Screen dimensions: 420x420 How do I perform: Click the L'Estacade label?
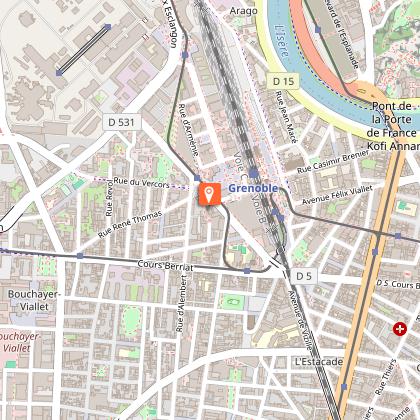[x=319, y=362]
